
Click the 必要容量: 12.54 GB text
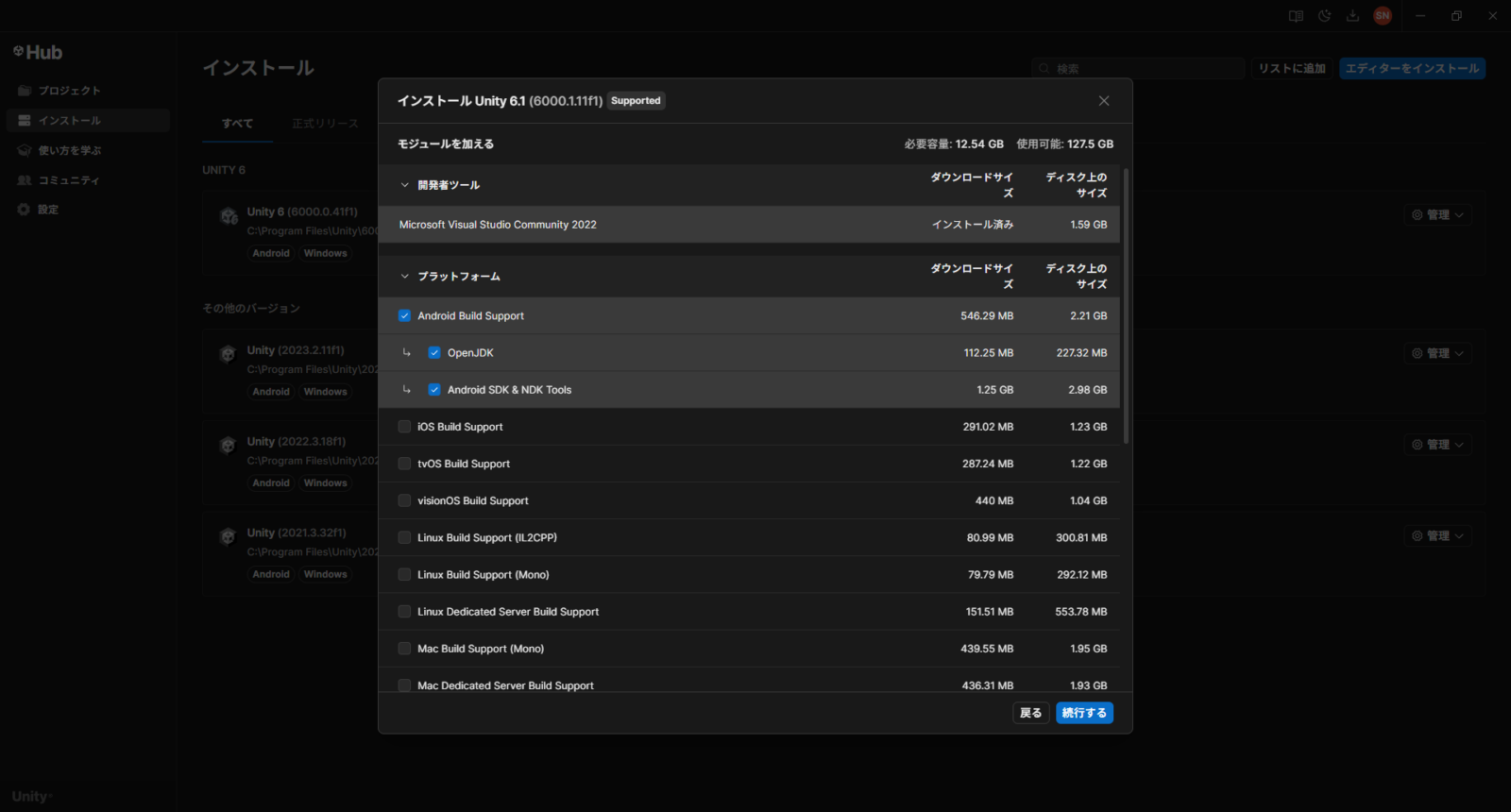(x=954, y=144)
